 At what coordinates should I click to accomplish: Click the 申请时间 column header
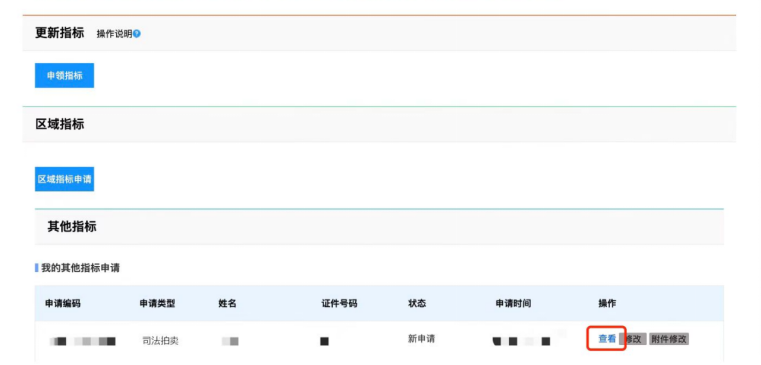[513, 304]
